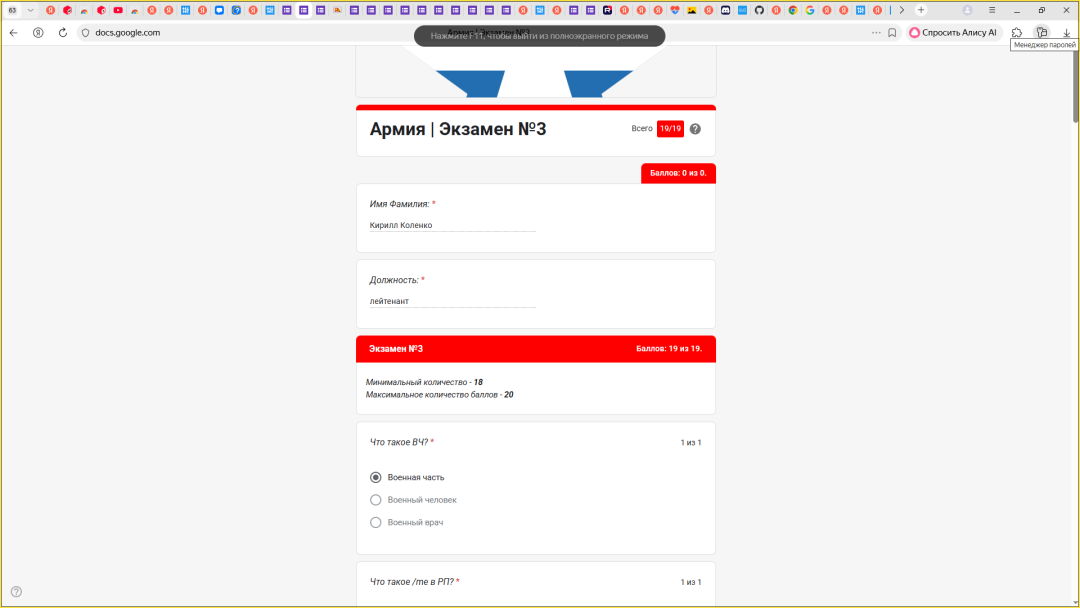Viewport: 1080px width, 608px height.
Task: Select the "Военная часть" radio option
Action: (x=376, y=477)
